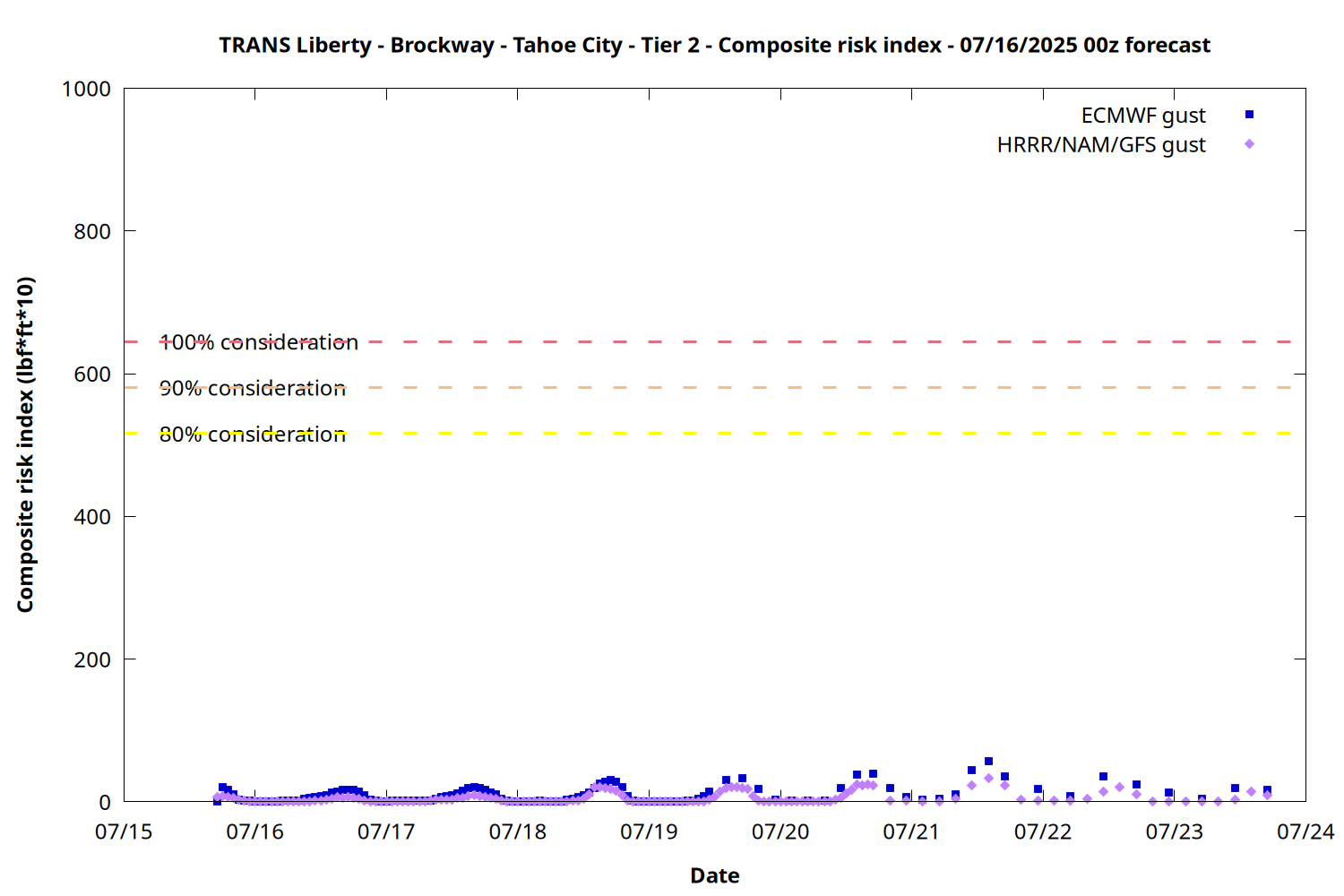
Task: Click the chart title text
Action: click(x=715, y=45)
